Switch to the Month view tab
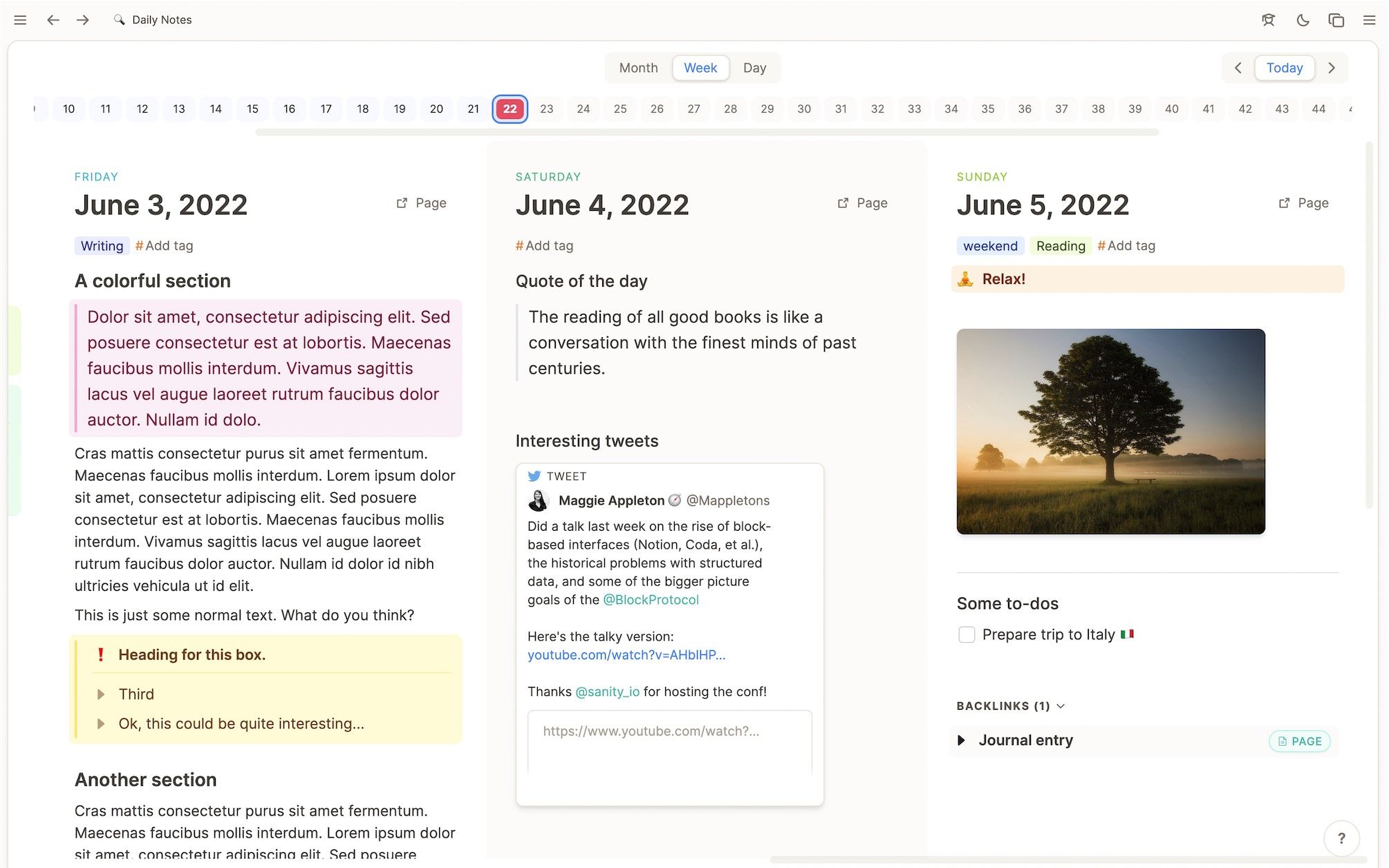1389x868 pixels. click(638, 68)
